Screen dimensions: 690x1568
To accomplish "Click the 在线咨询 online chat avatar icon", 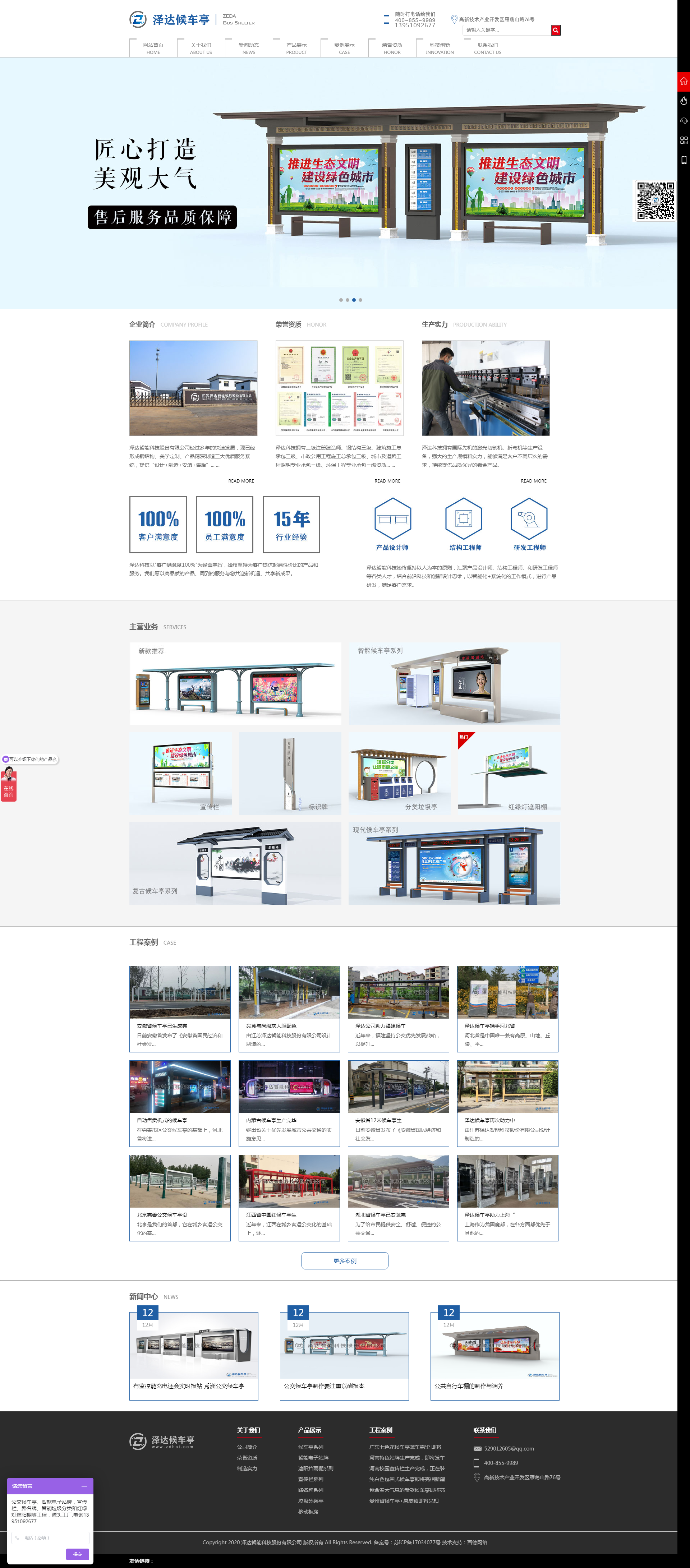I will (9, 783).
